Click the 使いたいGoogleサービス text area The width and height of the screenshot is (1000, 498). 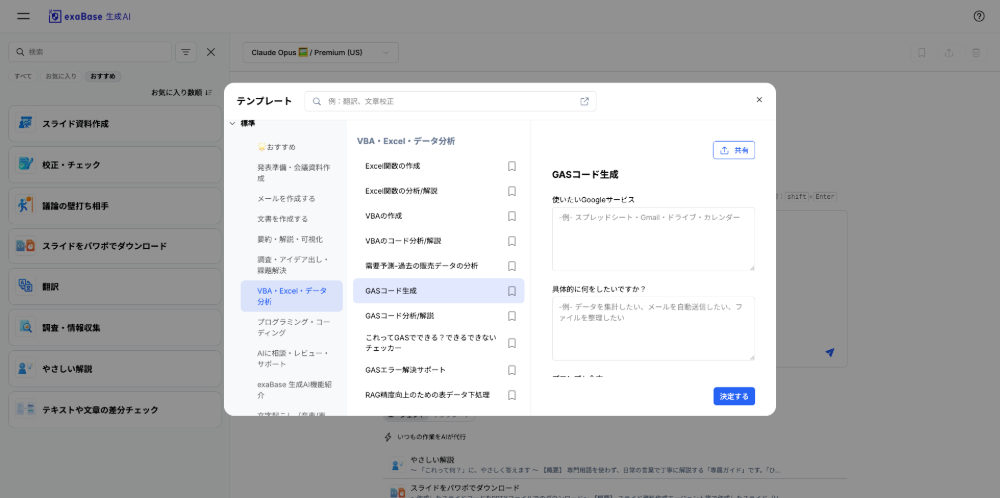point(653,239)
